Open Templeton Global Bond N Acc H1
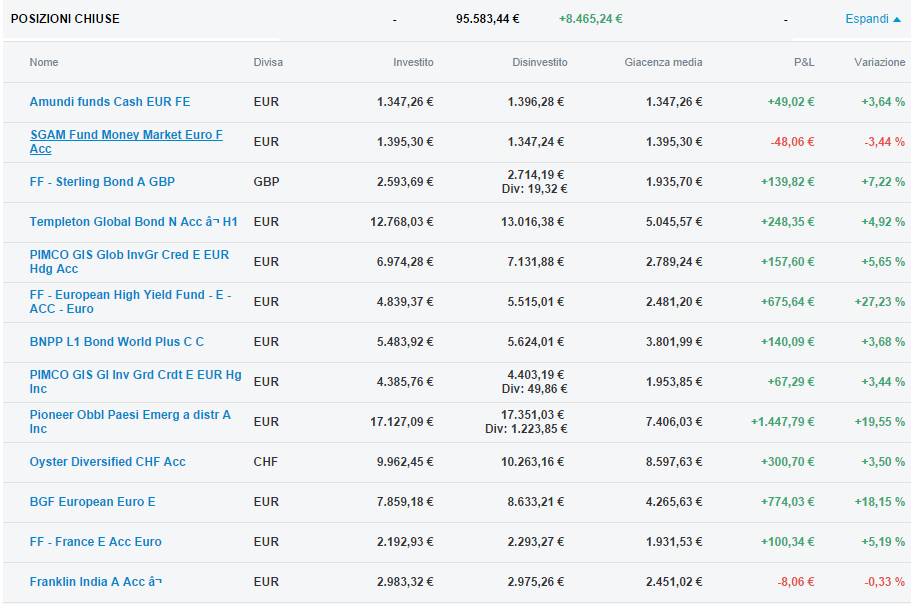923x604 pixels. click(x=134, y=222)
